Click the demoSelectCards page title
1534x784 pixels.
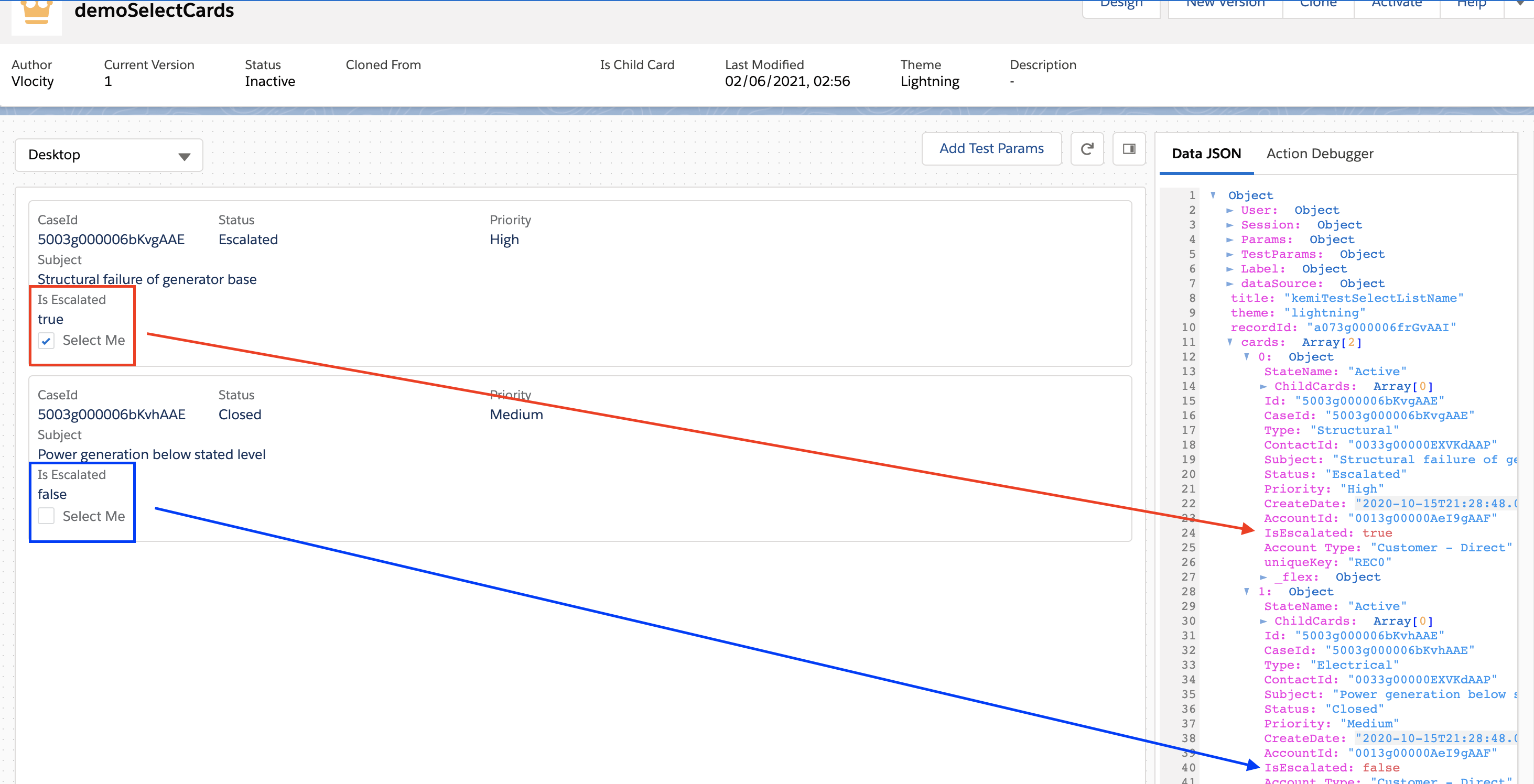pyautogui.click(x=154, y=10)
